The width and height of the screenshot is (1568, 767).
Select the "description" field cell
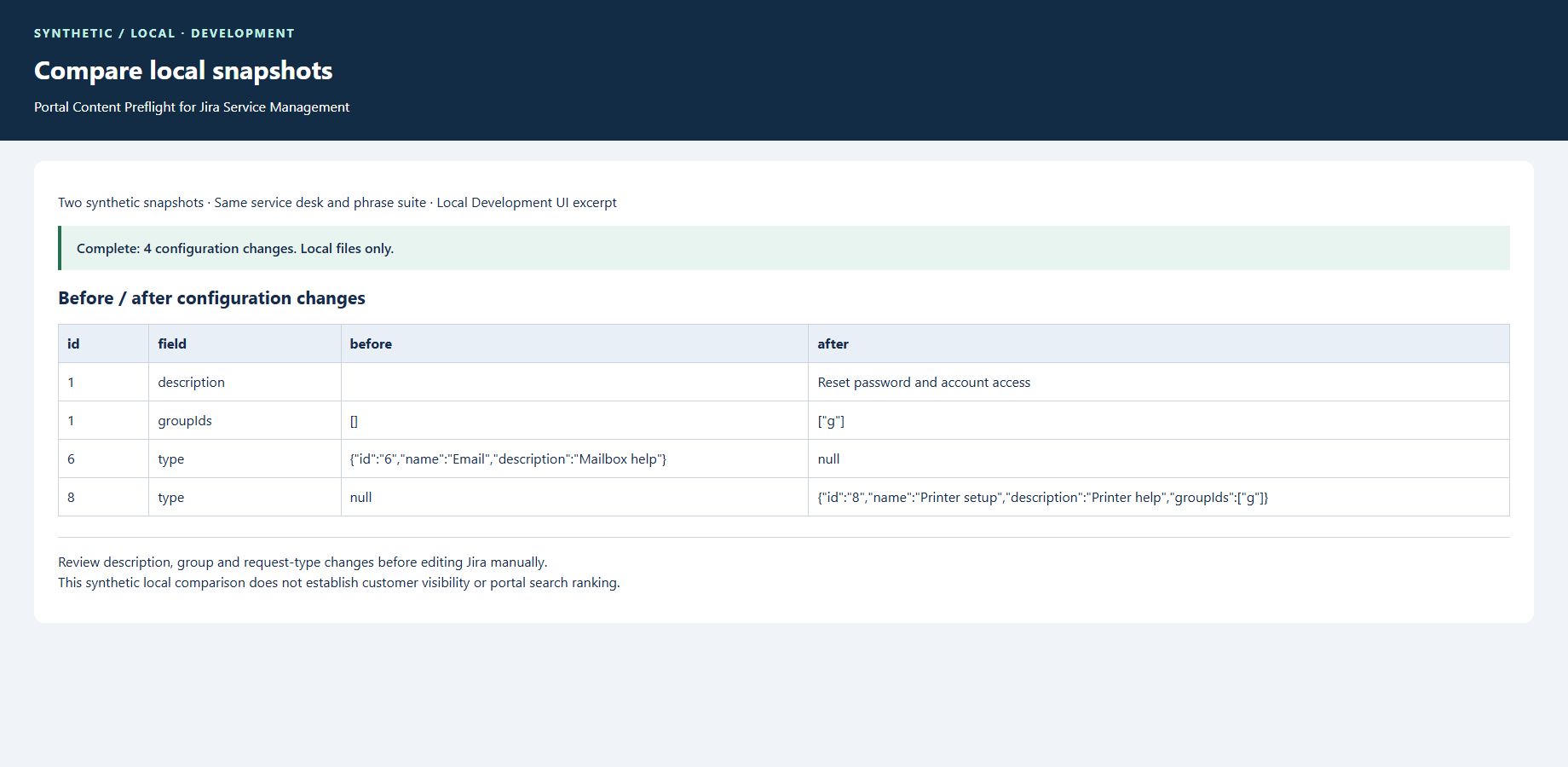point(245,382)
